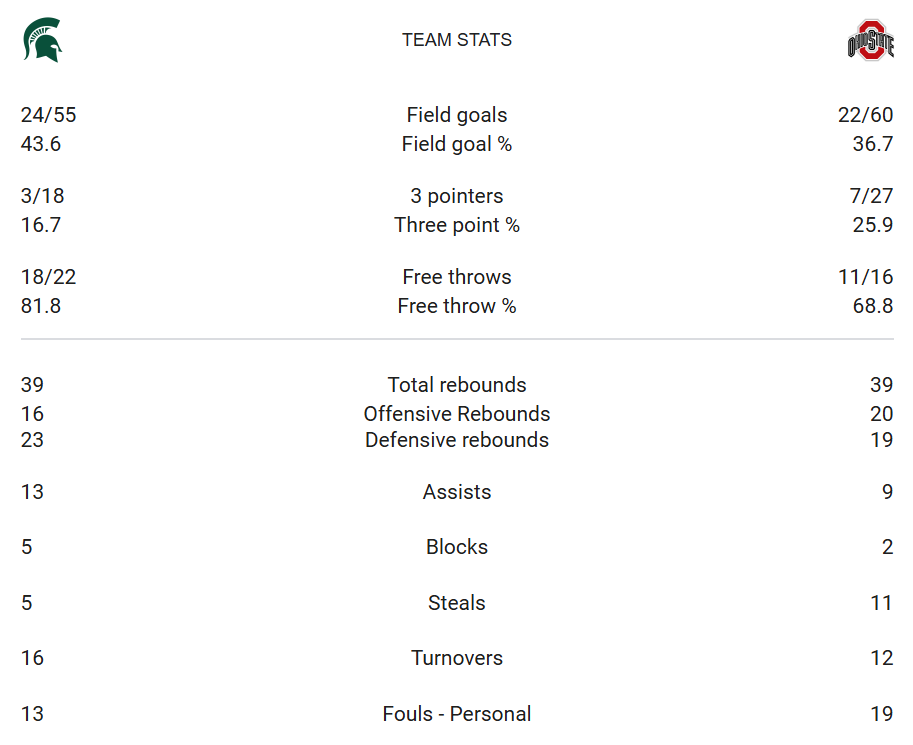Click the Free throw % label

tap(456, 306)
